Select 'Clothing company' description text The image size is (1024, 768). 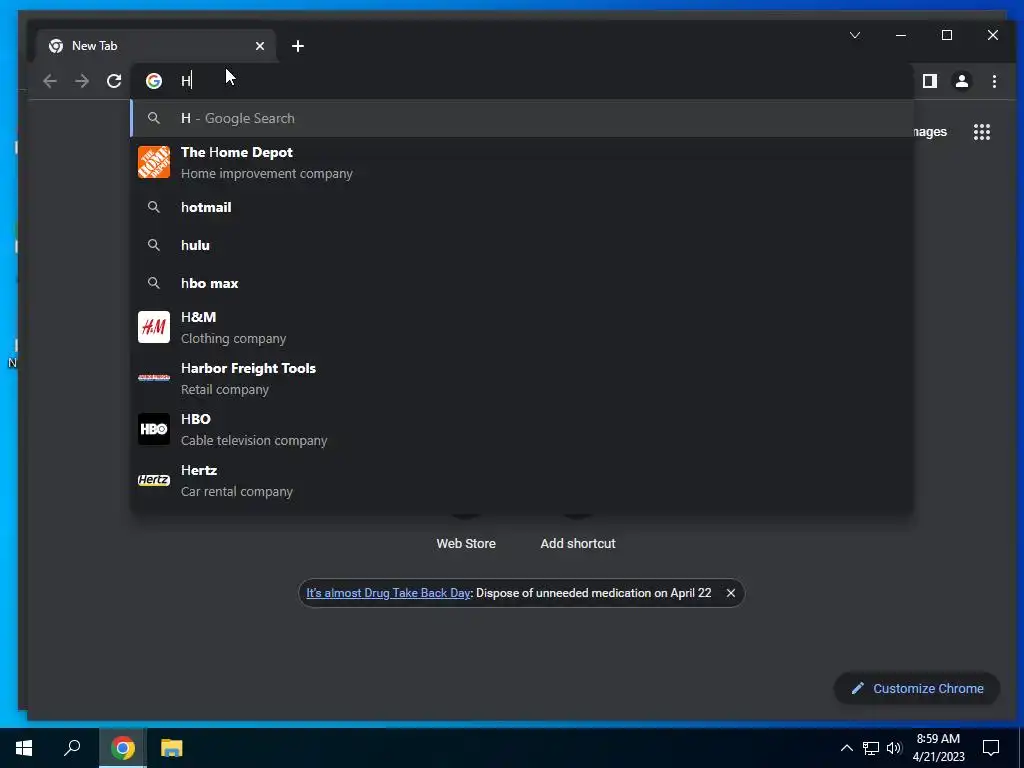click(x=233, y=338)
